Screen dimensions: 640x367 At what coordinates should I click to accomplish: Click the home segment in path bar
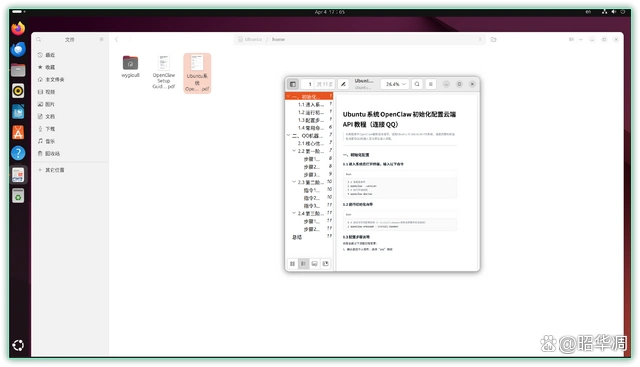click(278, 40)
